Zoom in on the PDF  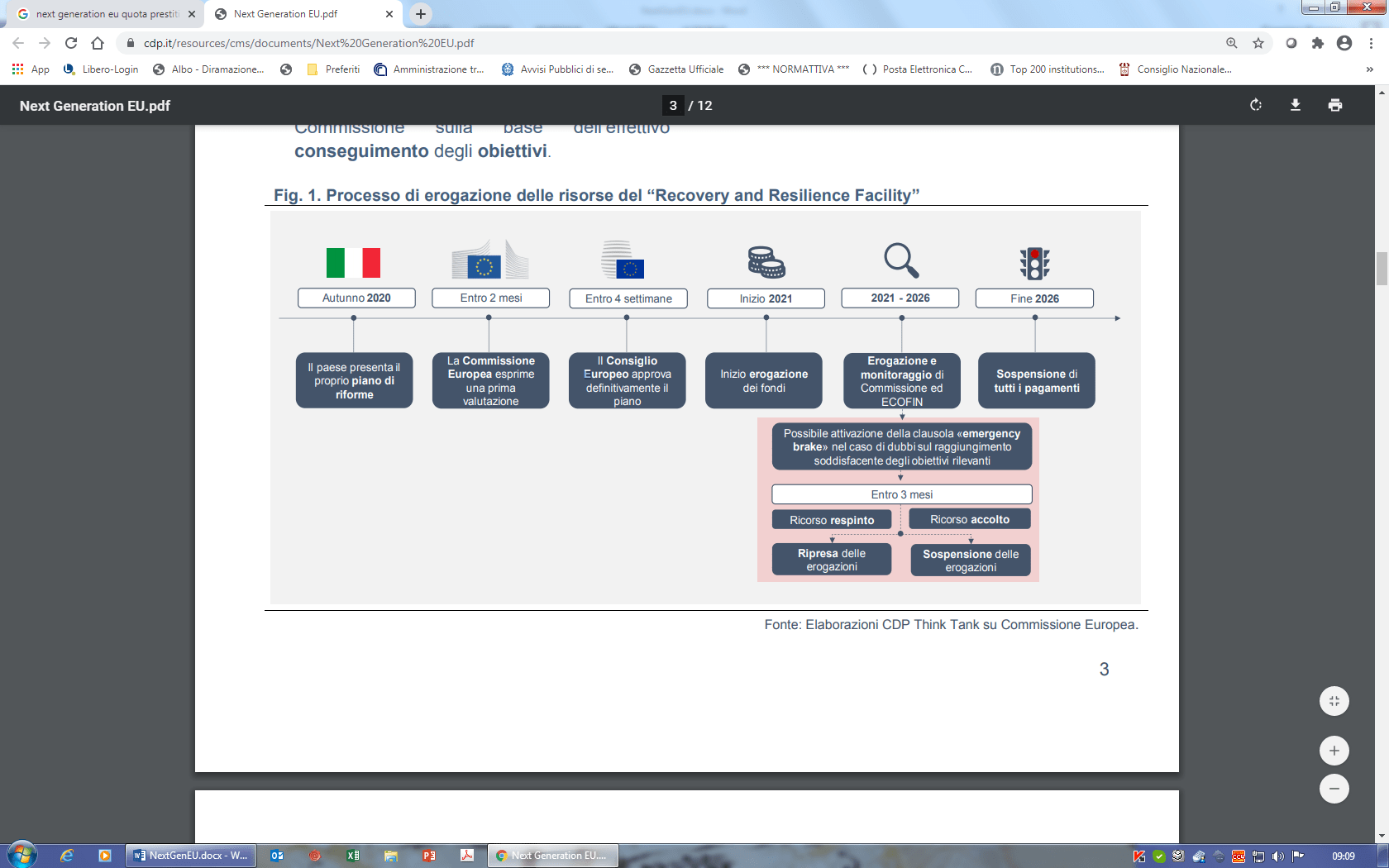click(x=1334, y=751)
